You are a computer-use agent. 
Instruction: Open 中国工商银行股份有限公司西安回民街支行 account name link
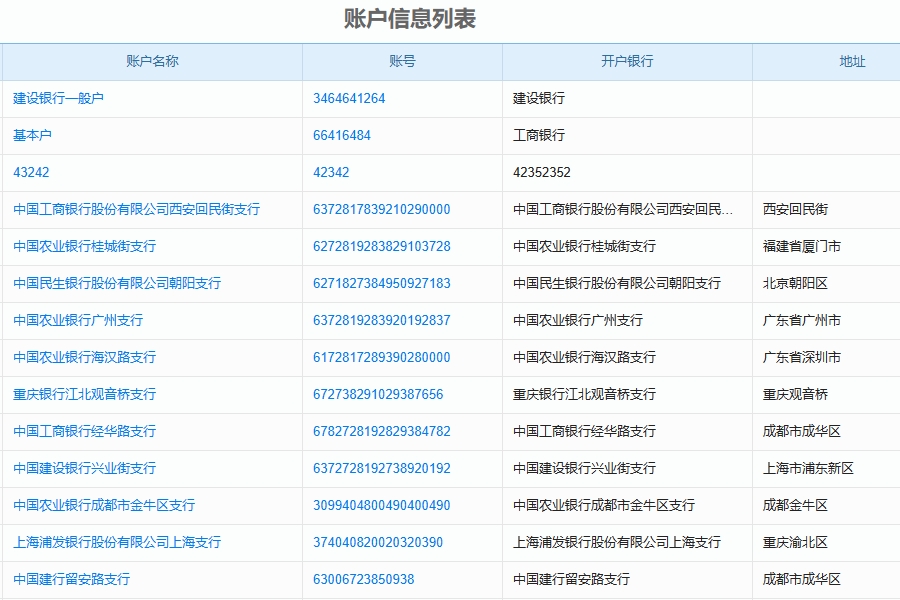(x=137, y=209)
